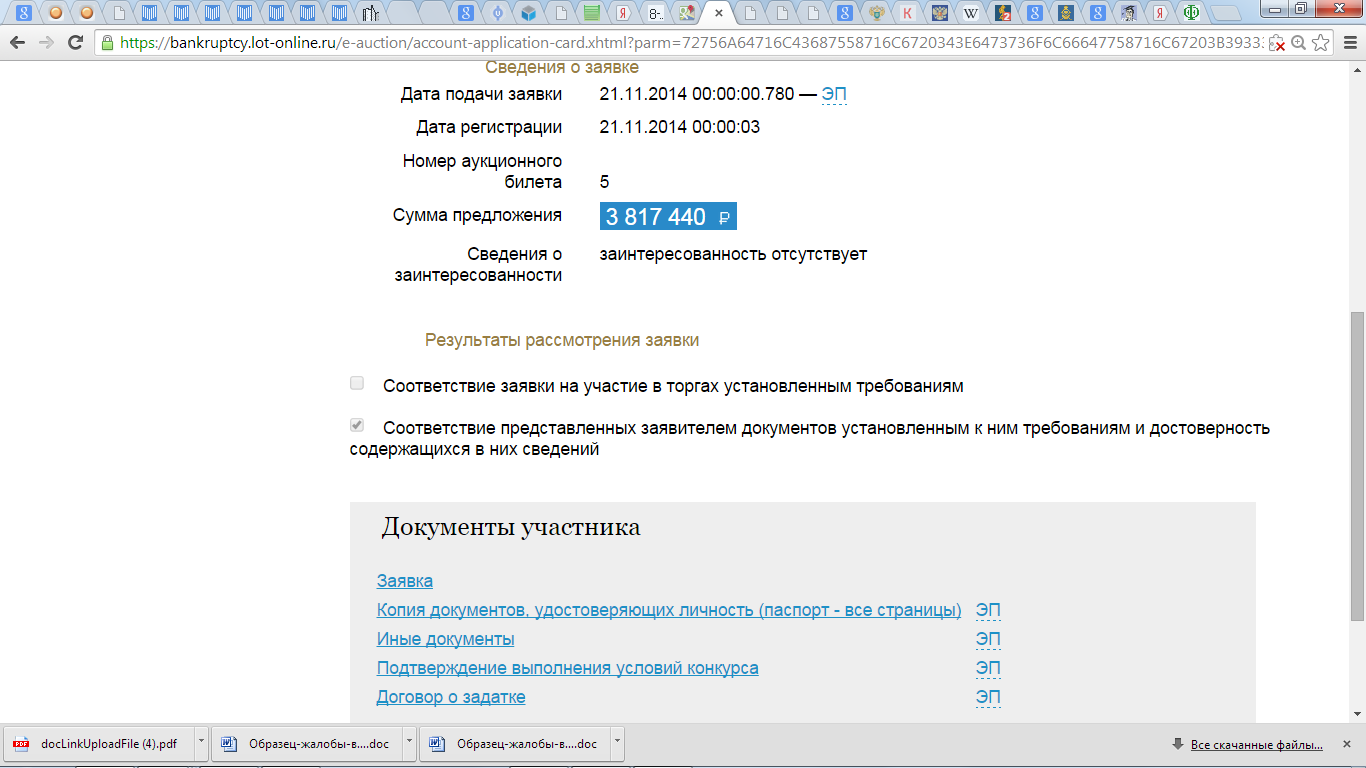Toggle checkbox for submitted documents compliance
Image resolution: width=1366 pixels, height=768 pixels.
pyautogui.click(x=357, y=425)
